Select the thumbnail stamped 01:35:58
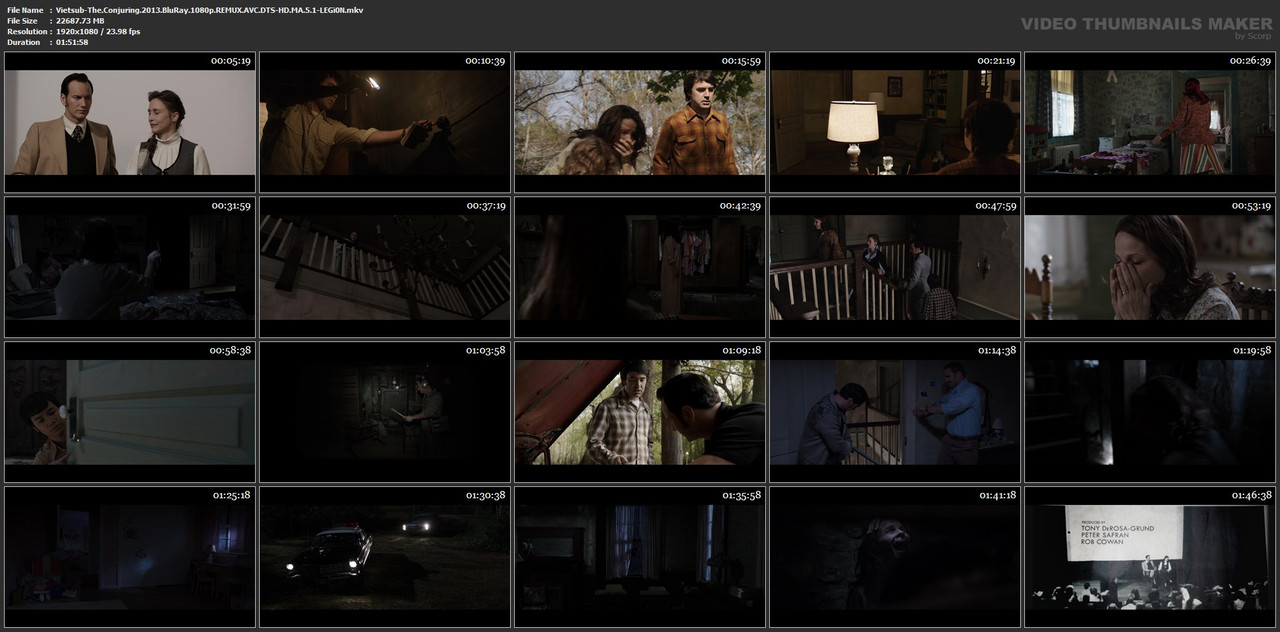Screen dimensions: 1280x632 pos(640,557)
